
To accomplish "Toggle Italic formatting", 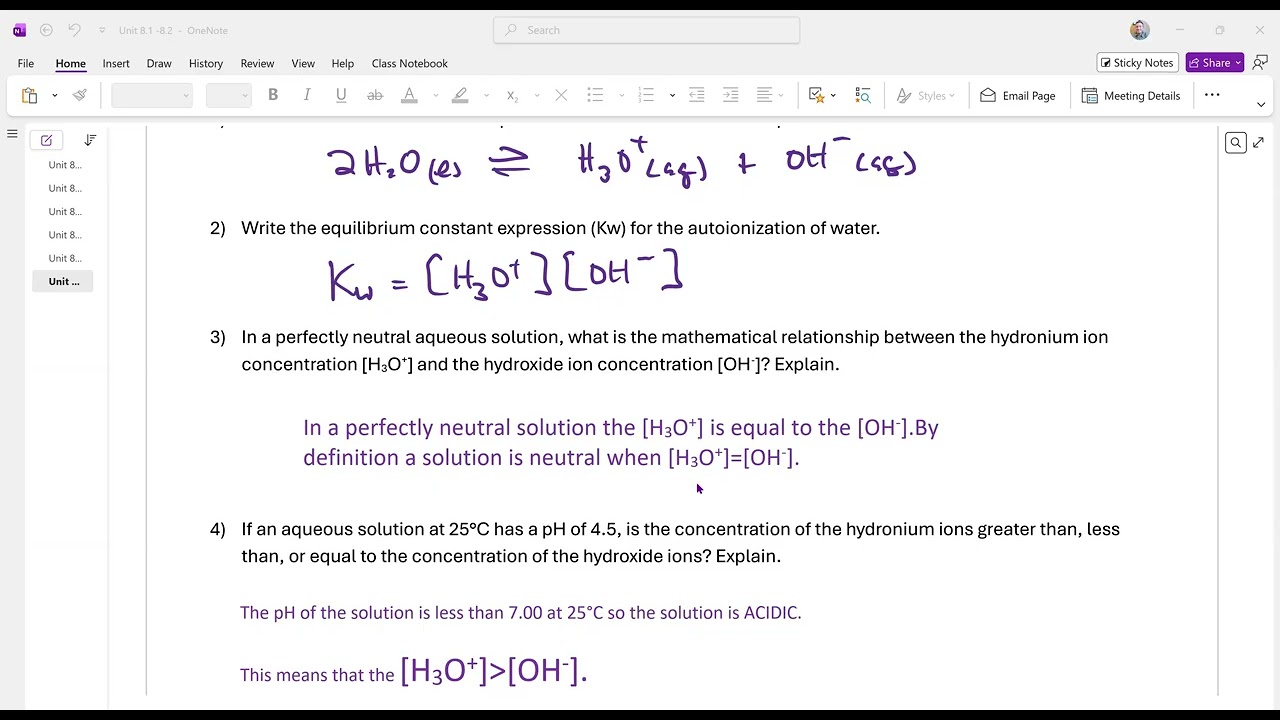I will tap(307, 96).
